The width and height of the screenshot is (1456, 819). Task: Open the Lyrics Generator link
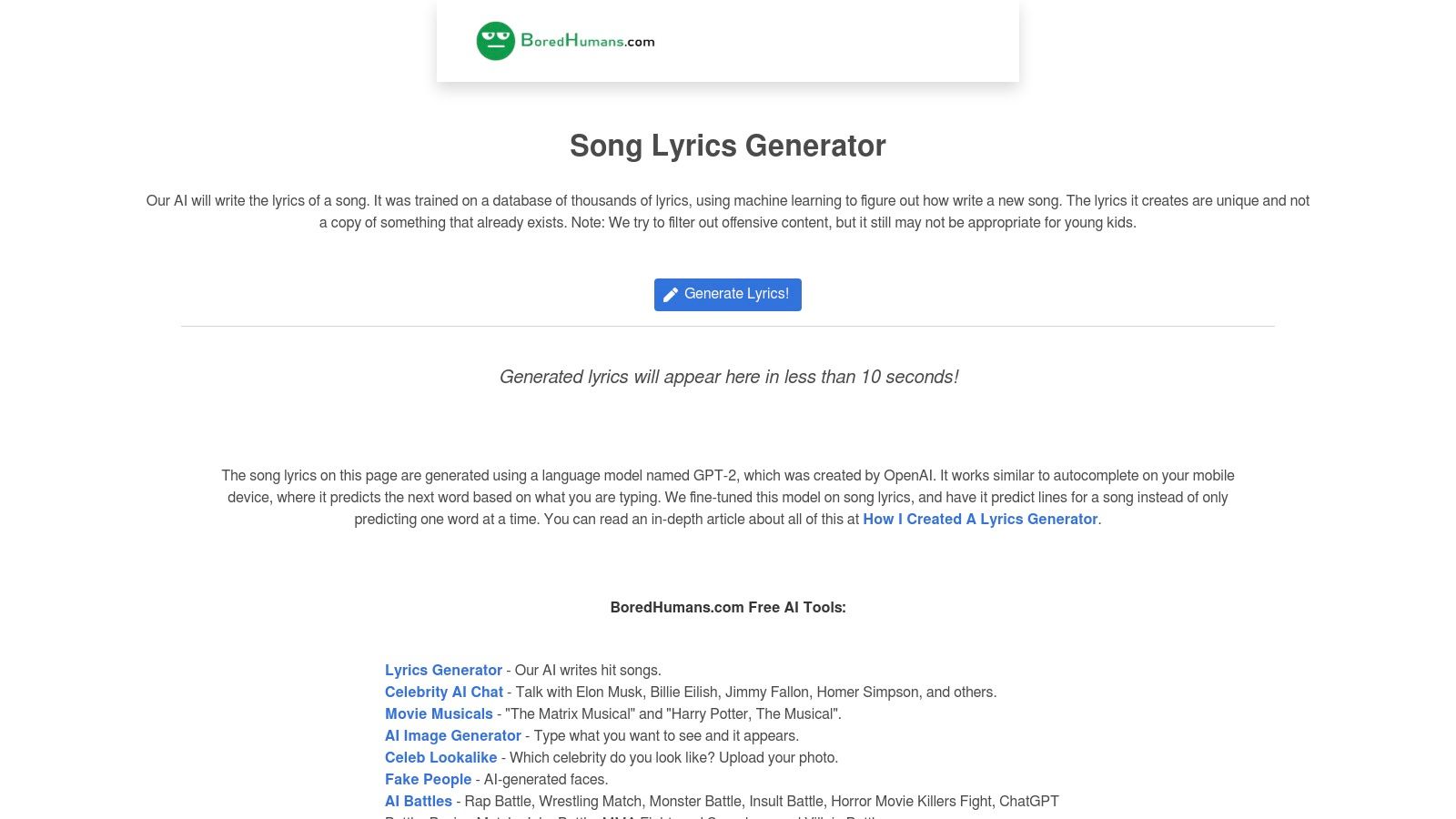[x=443, y=670]
